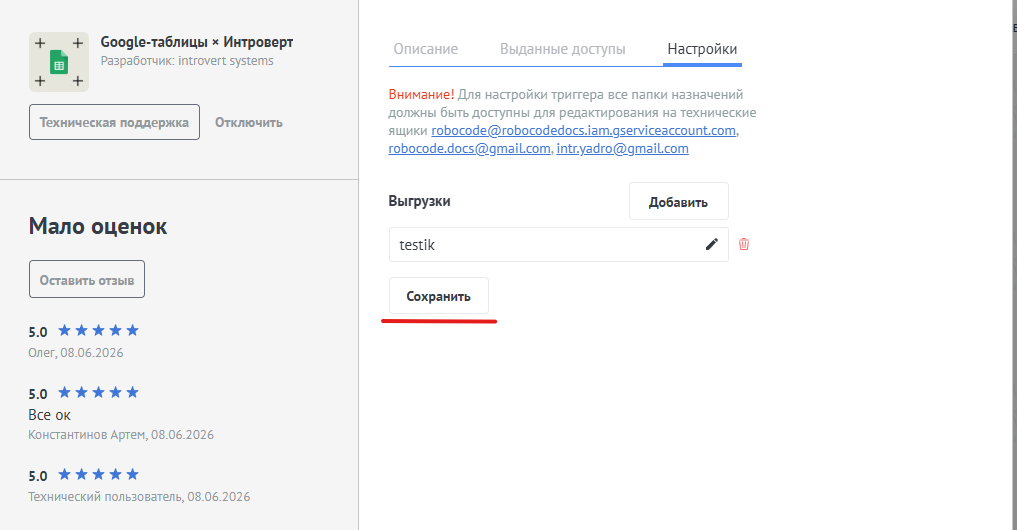The image size is (1017, 530).
Task: Open the intr.yadro@gmail.com link
Action: point(623,149)
